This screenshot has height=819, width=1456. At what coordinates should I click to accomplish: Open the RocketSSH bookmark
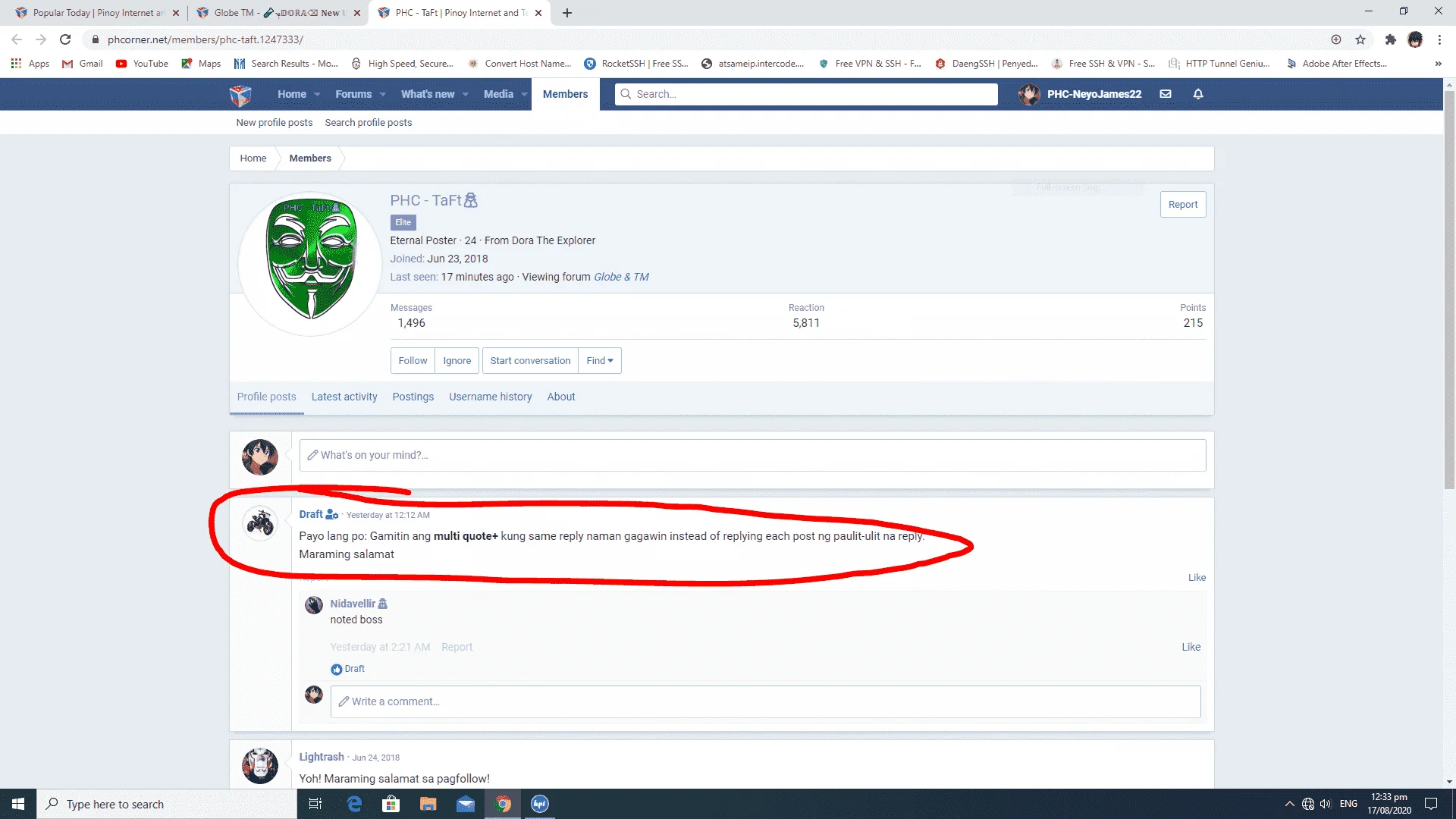tap(636, 64)
